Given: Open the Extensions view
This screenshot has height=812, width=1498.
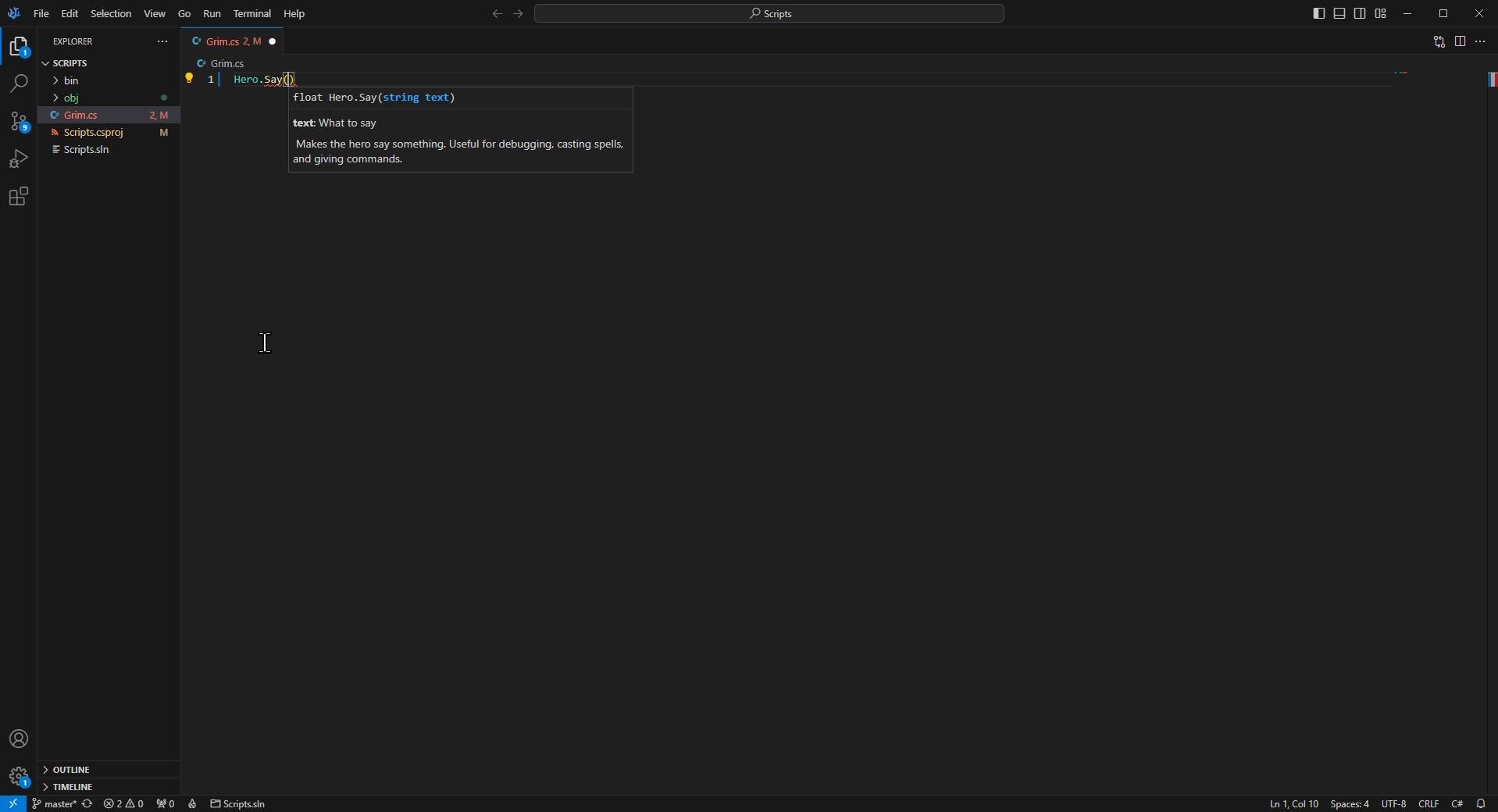Looking at the screenshot, I should point(19,196).
